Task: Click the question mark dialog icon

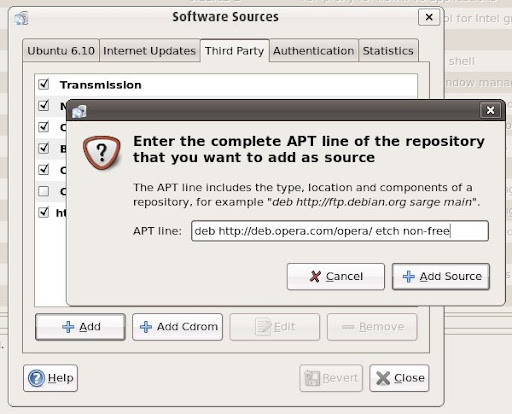Action: coord(102,153)
